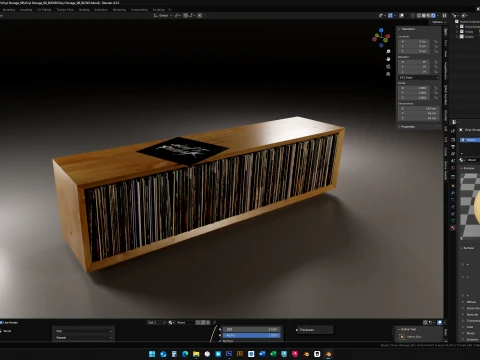Open File Explorer from the taskbar

tap(196, 354)
